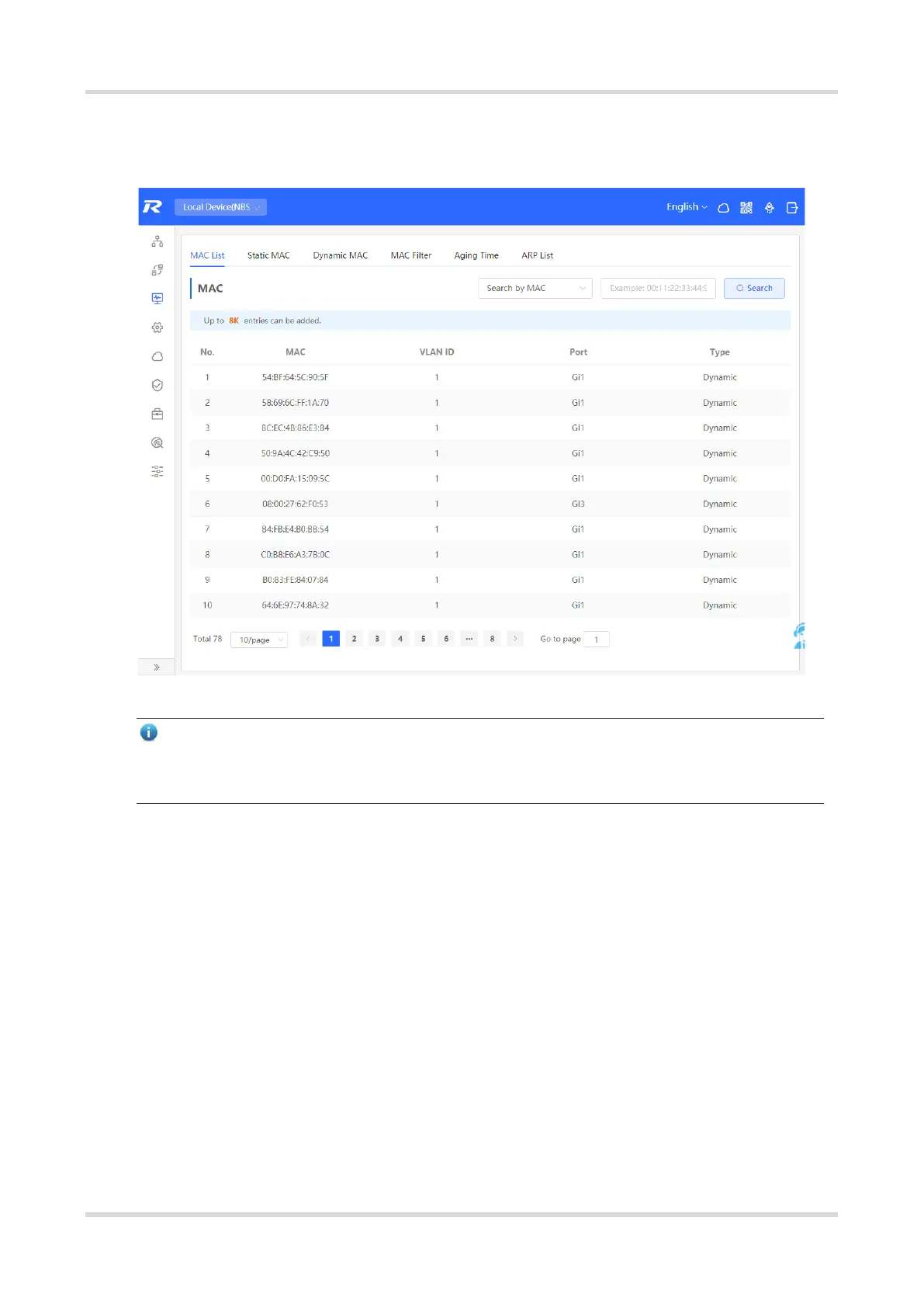
Task: Open the security shield sidebar icon
Action: click(157, 385)
